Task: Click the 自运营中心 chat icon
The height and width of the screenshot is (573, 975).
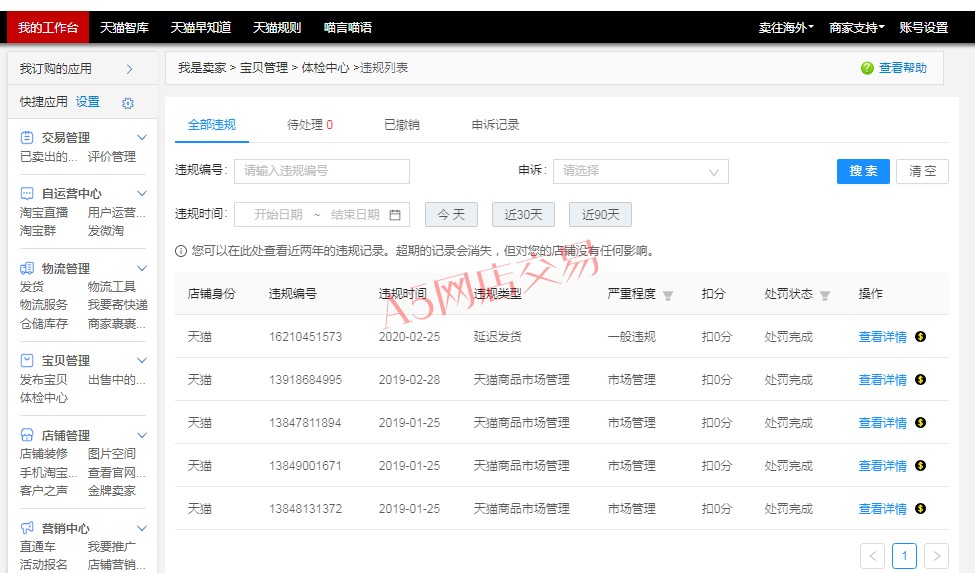Action: pyautogui.click(x=27, y=193)
